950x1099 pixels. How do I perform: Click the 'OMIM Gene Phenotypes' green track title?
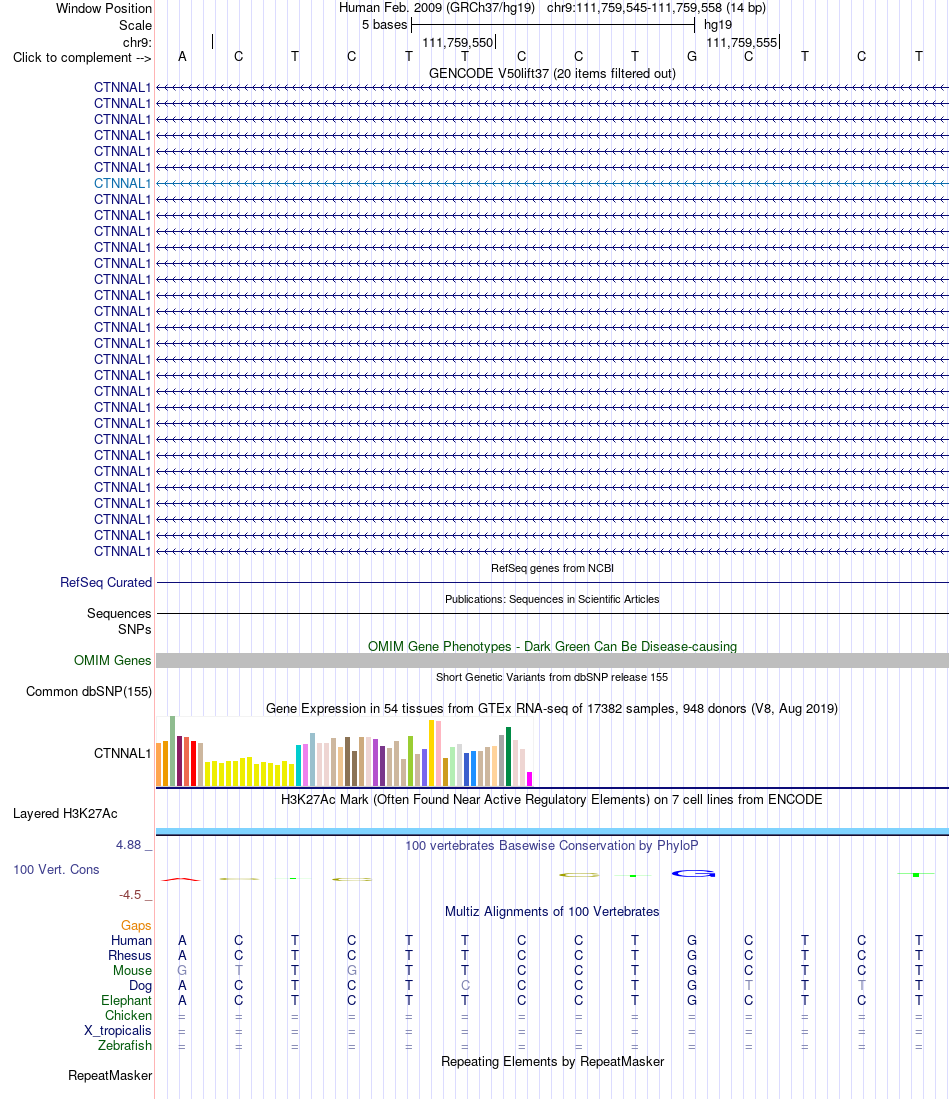[x=552, y=646]
